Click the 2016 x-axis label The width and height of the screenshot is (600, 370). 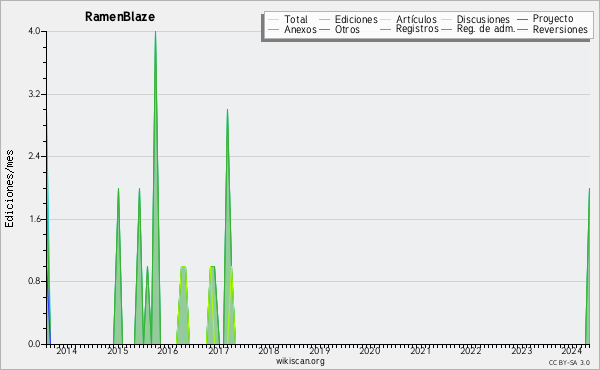coord(168,351)
